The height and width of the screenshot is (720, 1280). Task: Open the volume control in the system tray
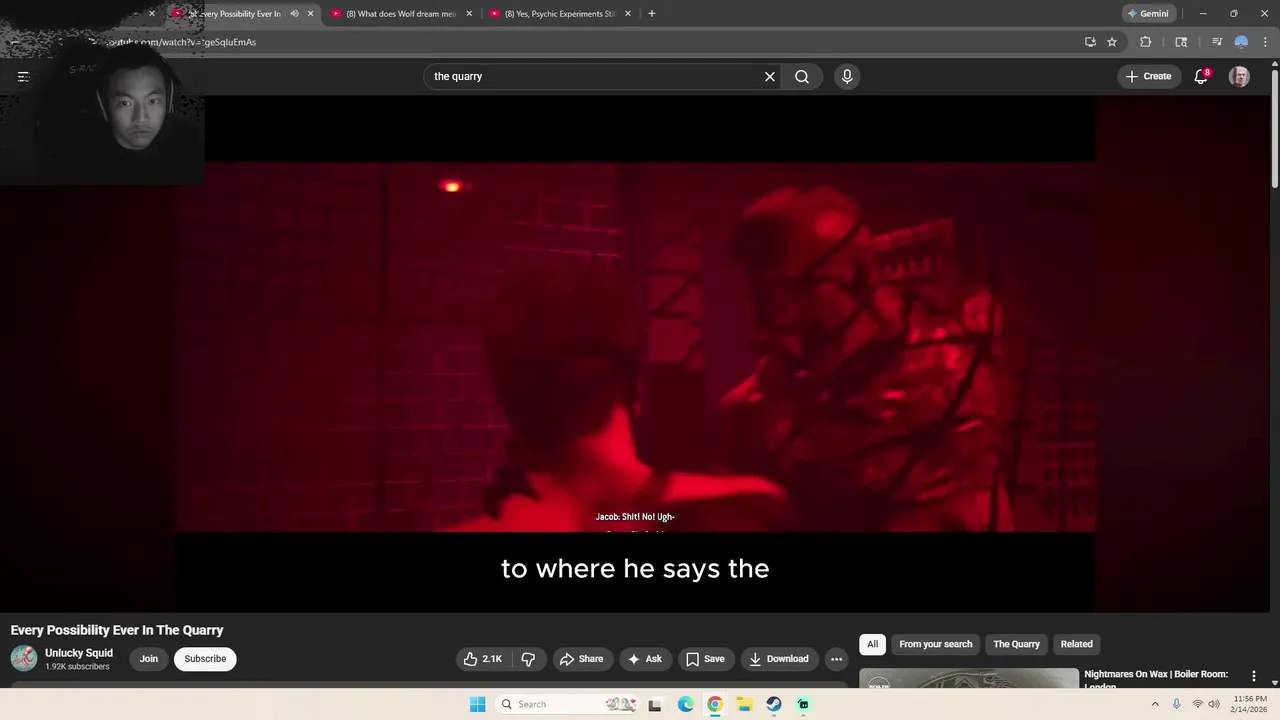pyautogui.click(x=1214, y=704)
